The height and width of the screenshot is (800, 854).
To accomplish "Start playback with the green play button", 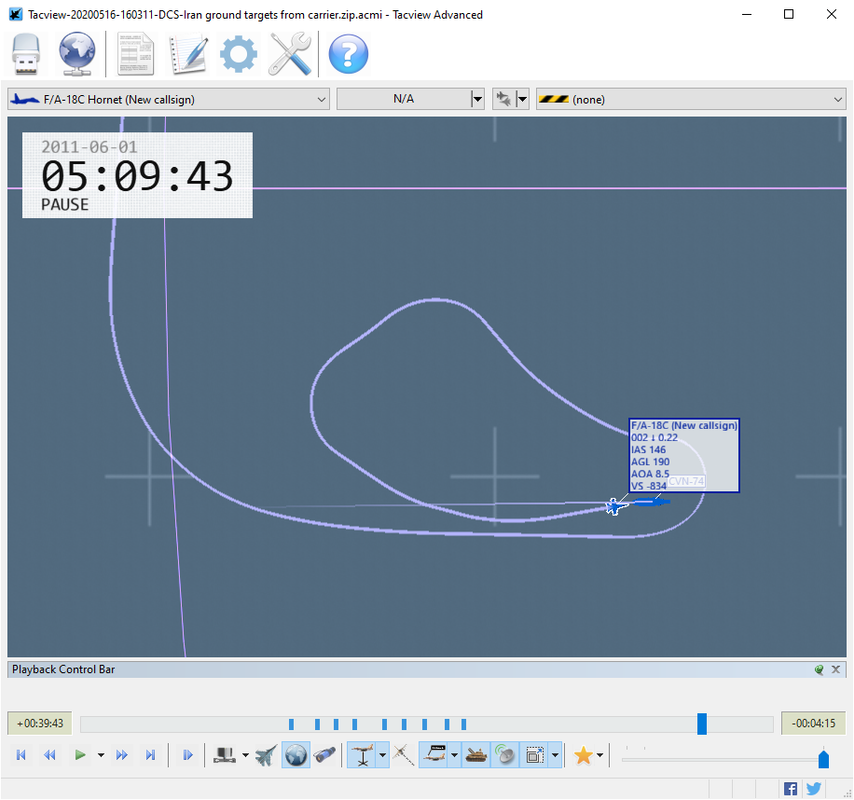I will 80,755.
